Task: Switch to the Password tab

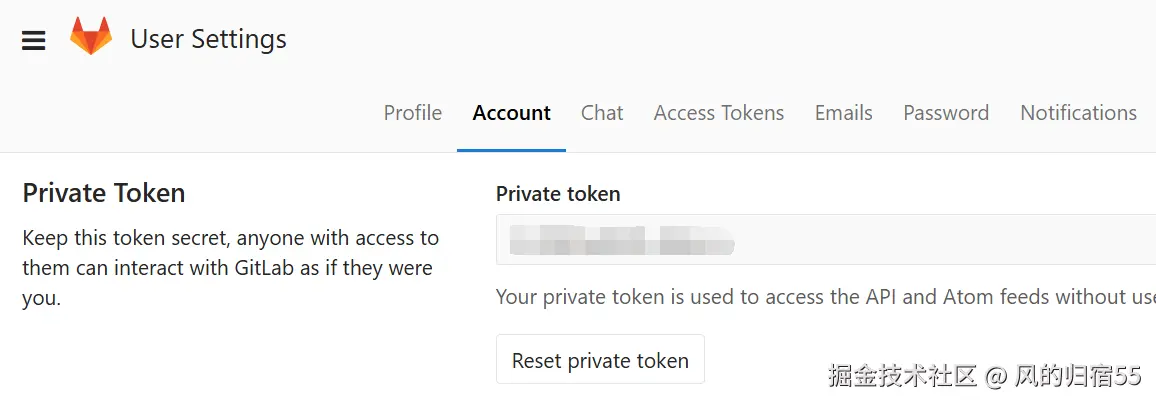Action: pos(945,113)
